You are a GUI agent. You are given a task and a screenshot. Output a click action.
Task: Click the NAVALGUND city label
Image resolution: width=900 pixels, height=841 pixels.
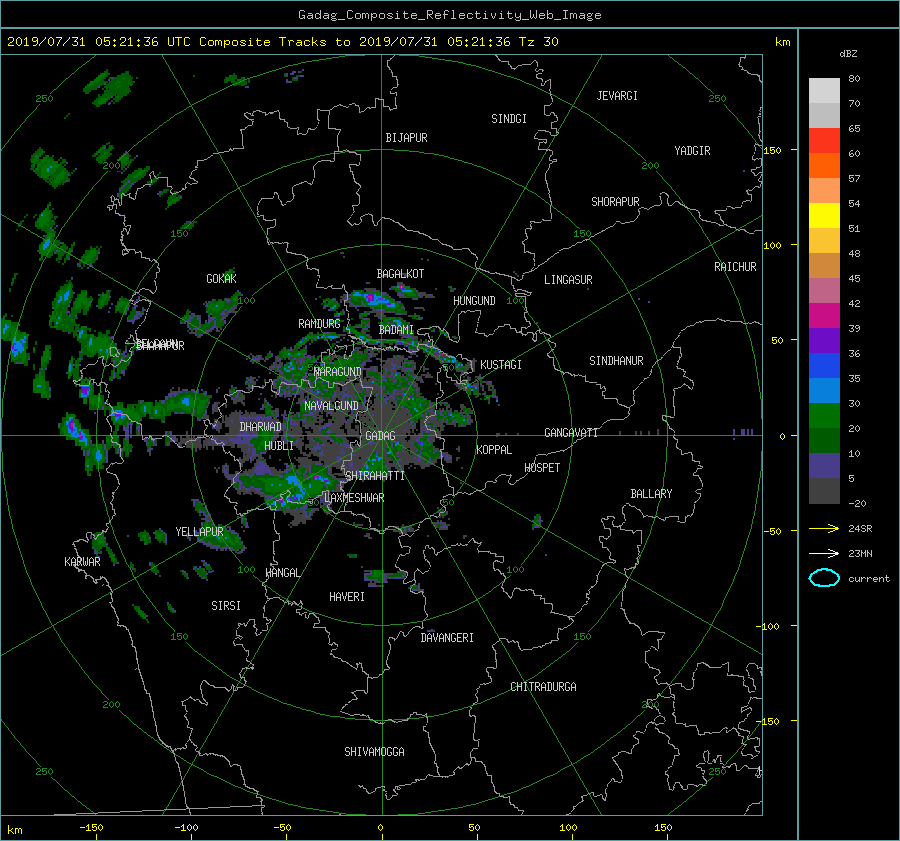pos(331,406)
